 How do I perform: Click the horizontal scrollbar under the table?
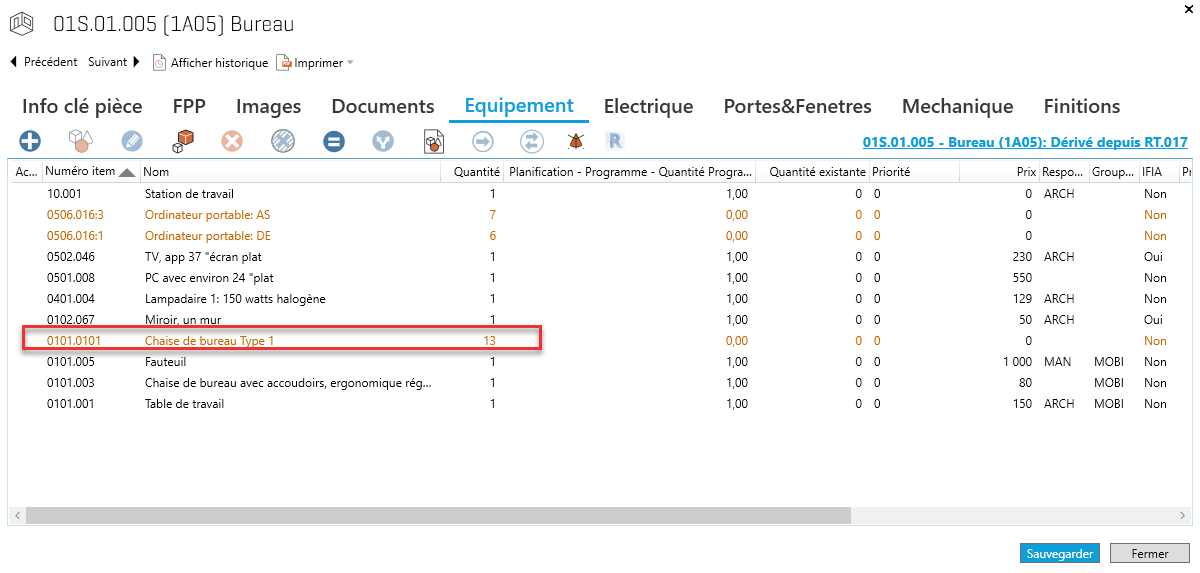click(x=437, y=516)
